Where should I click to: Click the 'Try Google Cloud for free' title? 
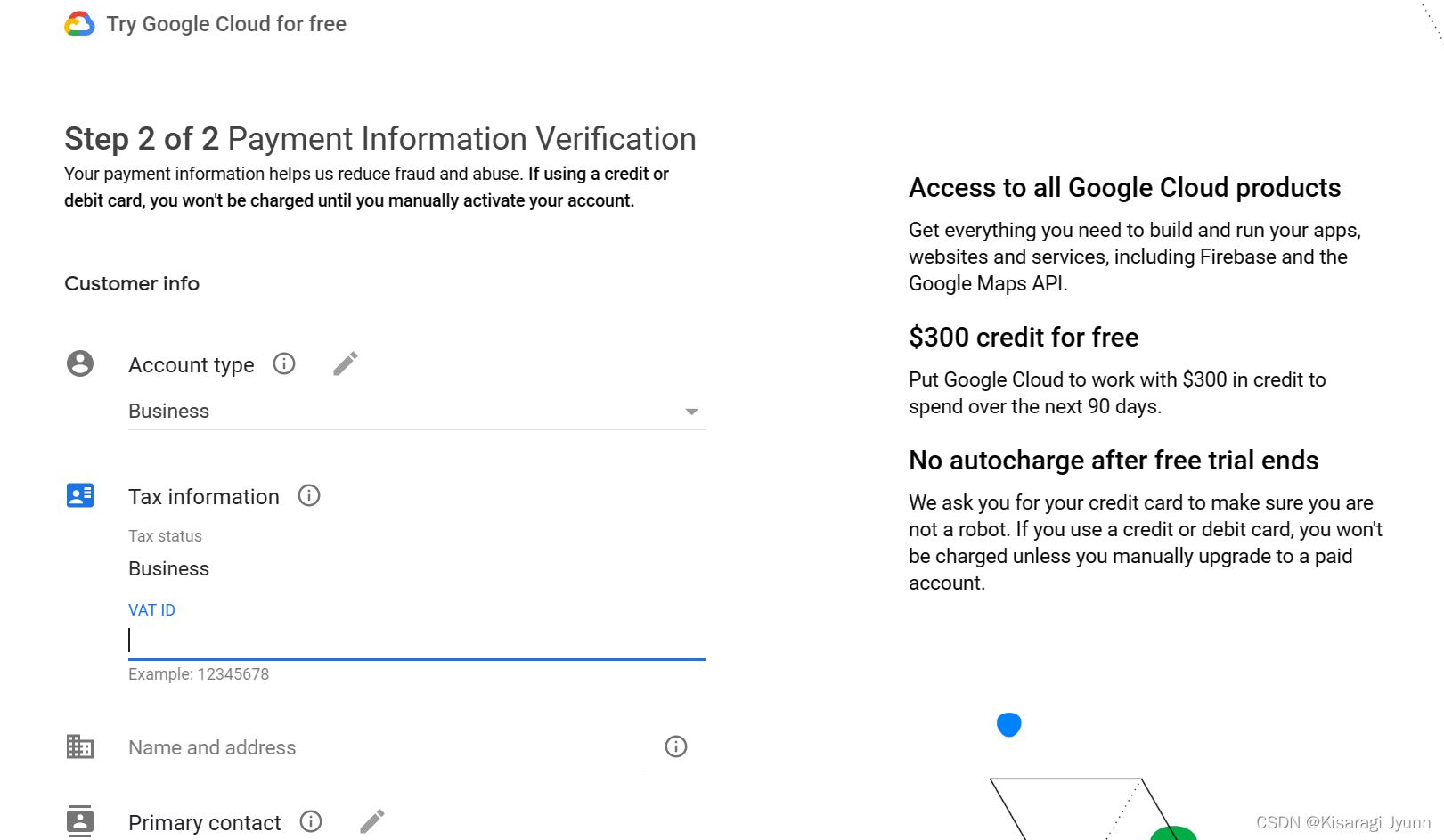tap(226, 24)
